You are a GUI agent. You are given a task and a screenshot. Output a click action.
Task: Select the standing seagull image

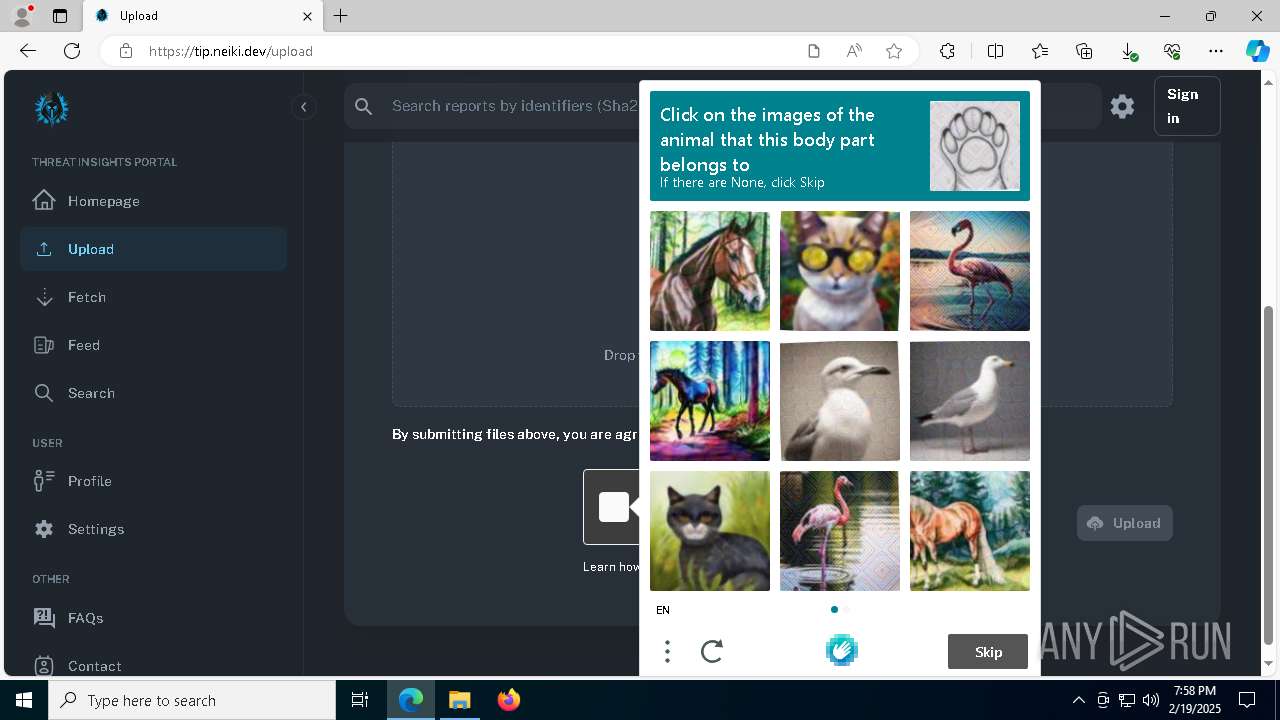pos(970,401)
